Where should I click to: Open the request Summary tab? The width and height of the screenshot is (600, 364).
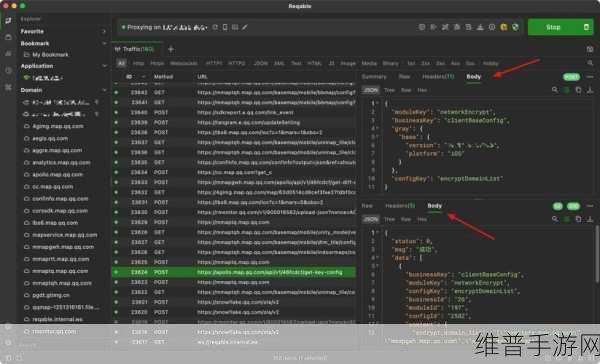pyautogui.click(x=374, y=77)
